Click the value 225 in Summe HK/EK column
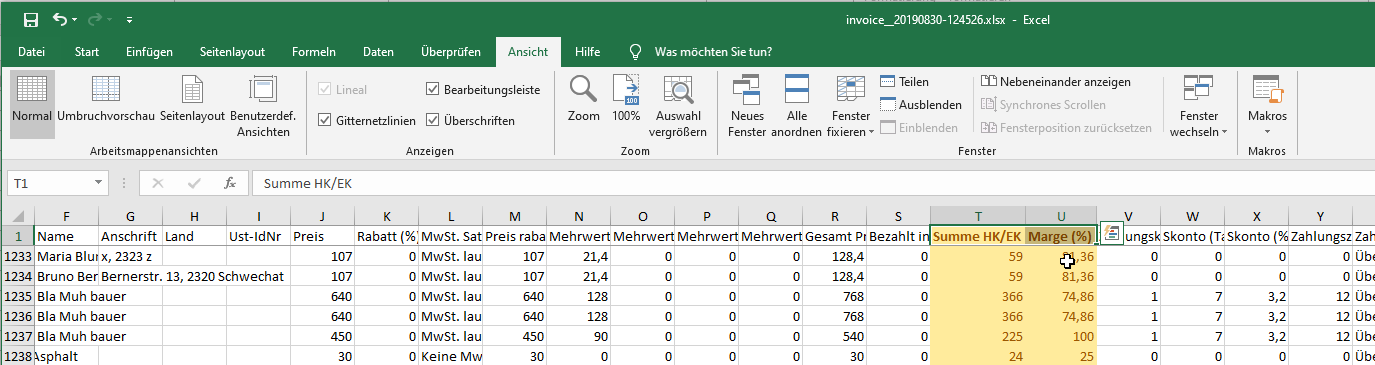The width and height of the screenshot is (1375, 365). click(x=977, y=336)
